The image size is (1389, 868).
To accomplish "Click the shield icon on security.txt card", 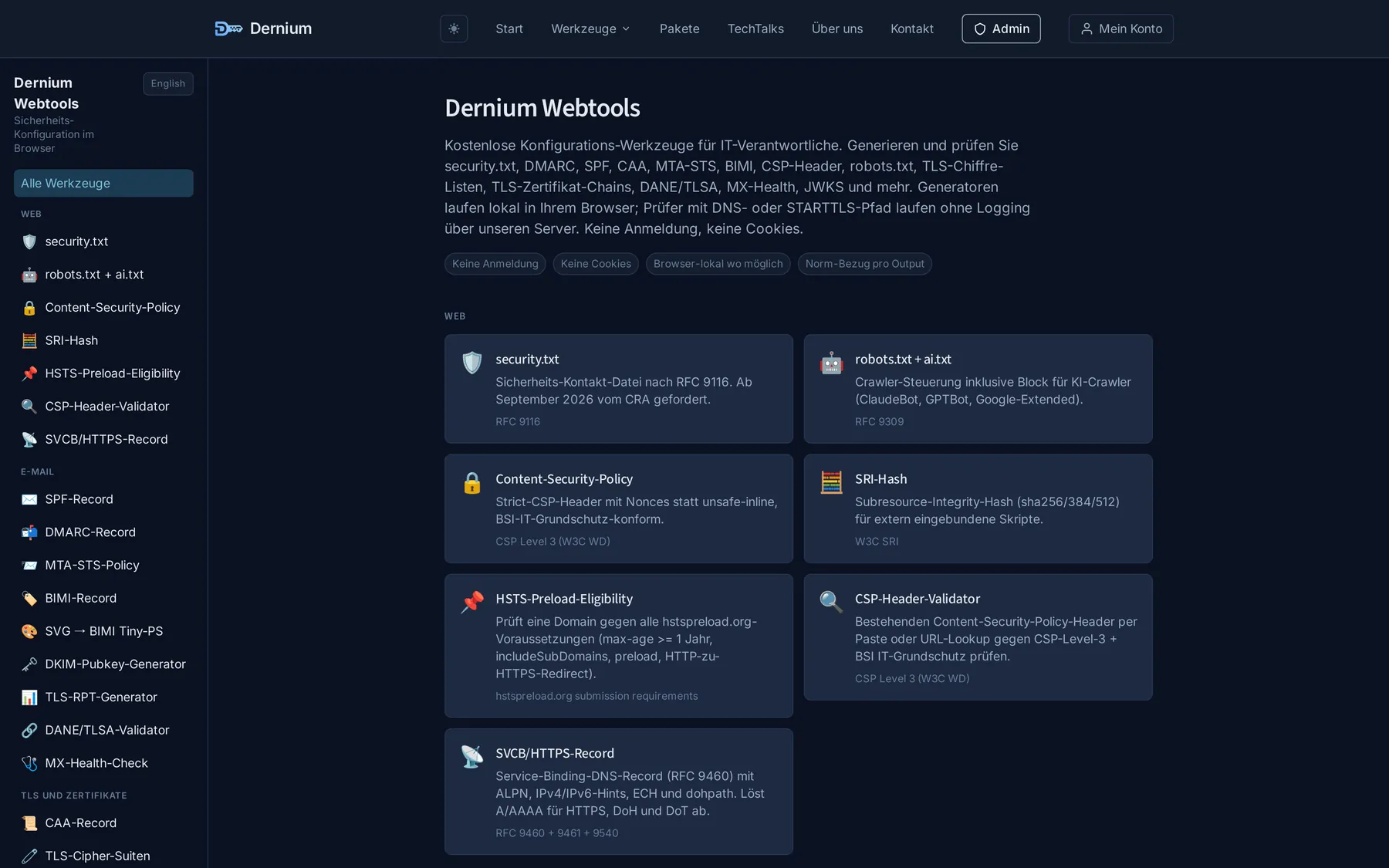I will [x=472, y=363].
